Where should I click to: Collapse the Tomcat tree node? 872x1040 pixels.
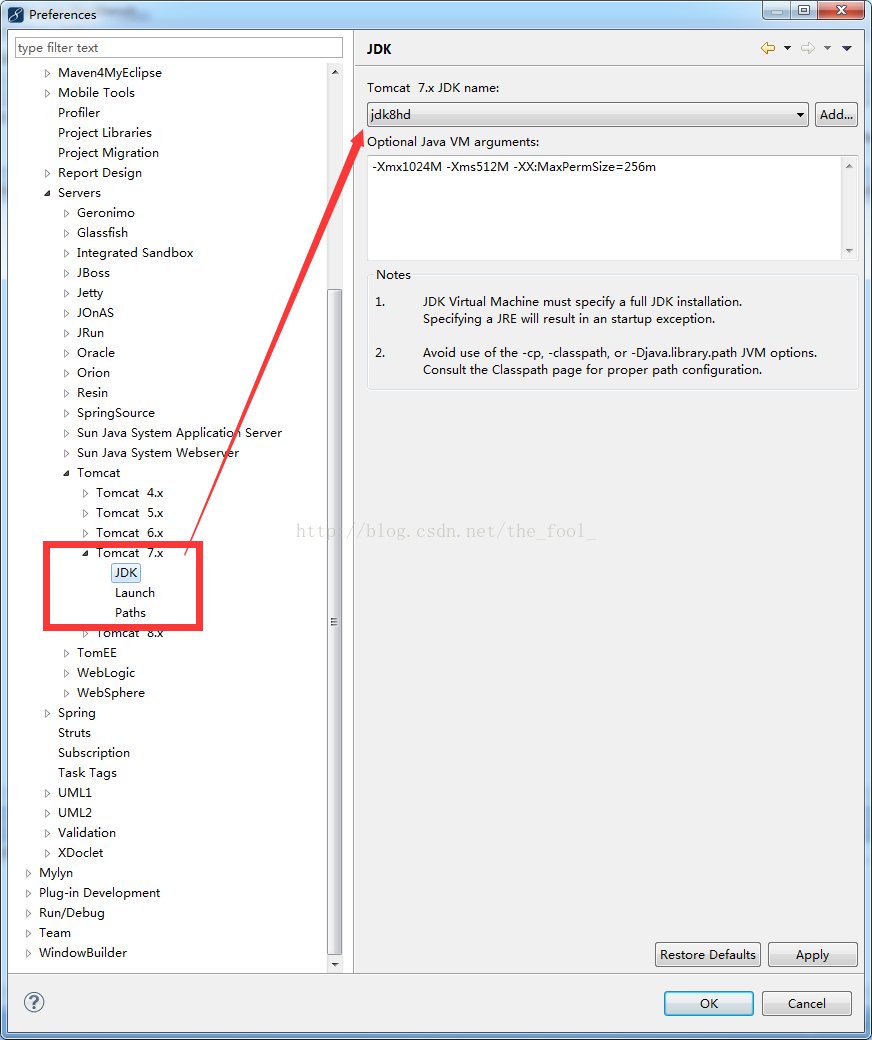[x=66, y=473]
